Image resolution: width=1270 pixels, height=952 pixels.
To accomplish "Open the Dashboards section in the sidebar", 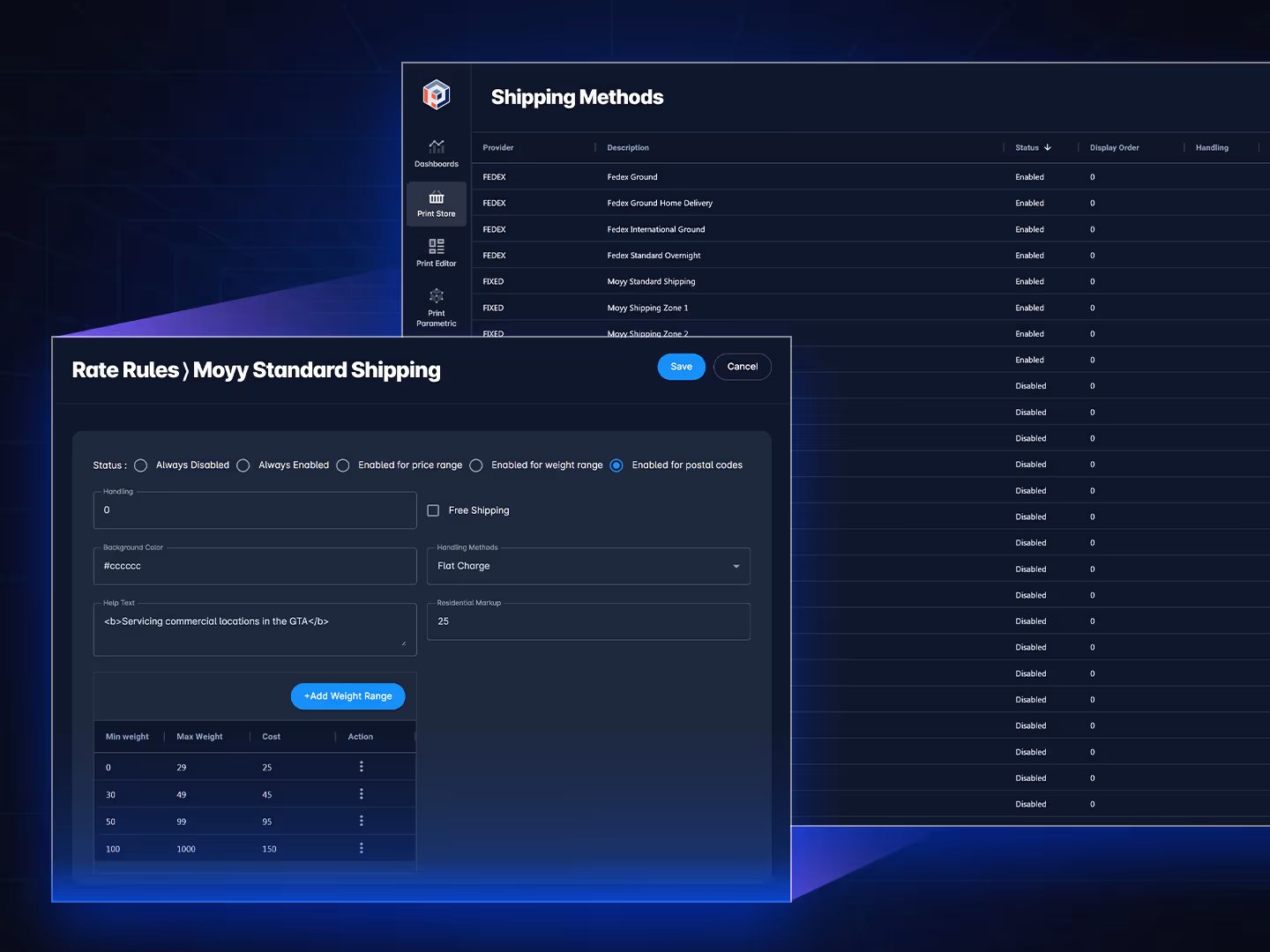I will tap(437, 152).
